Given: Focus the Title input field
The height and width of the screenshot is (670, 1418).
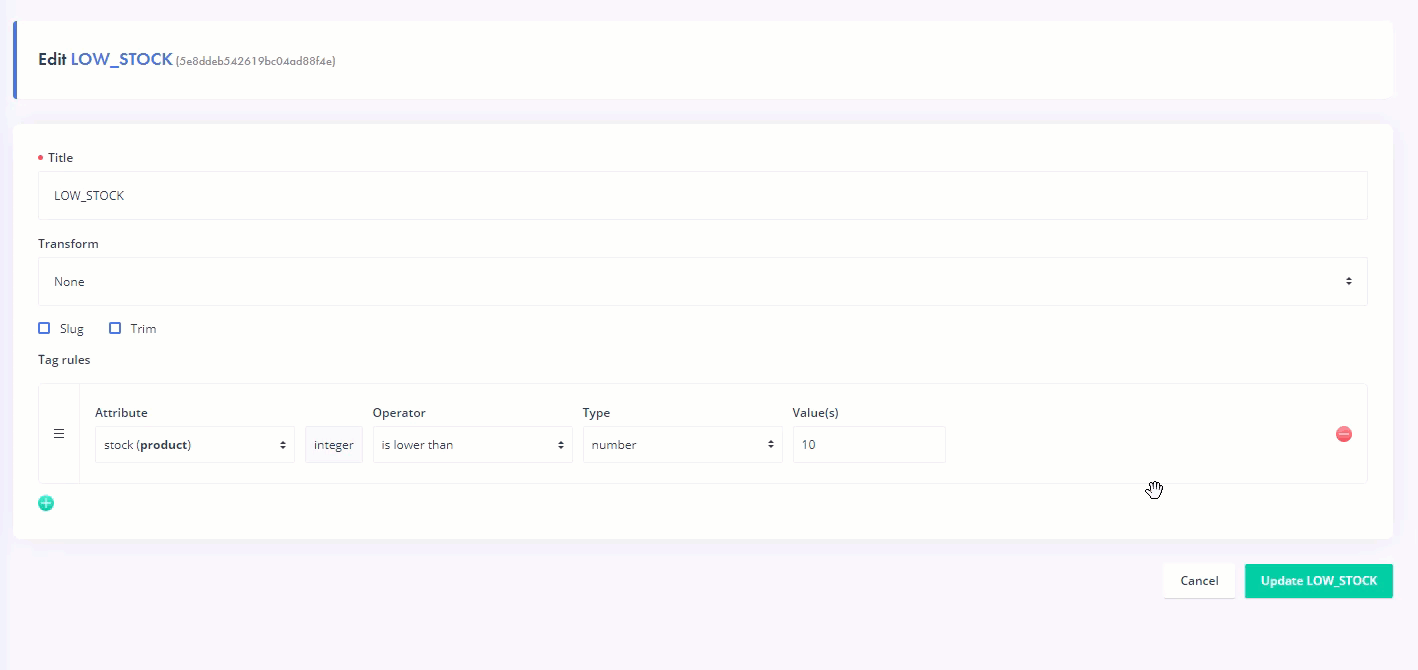Looking at the screenshot, I should click(702, 196).
